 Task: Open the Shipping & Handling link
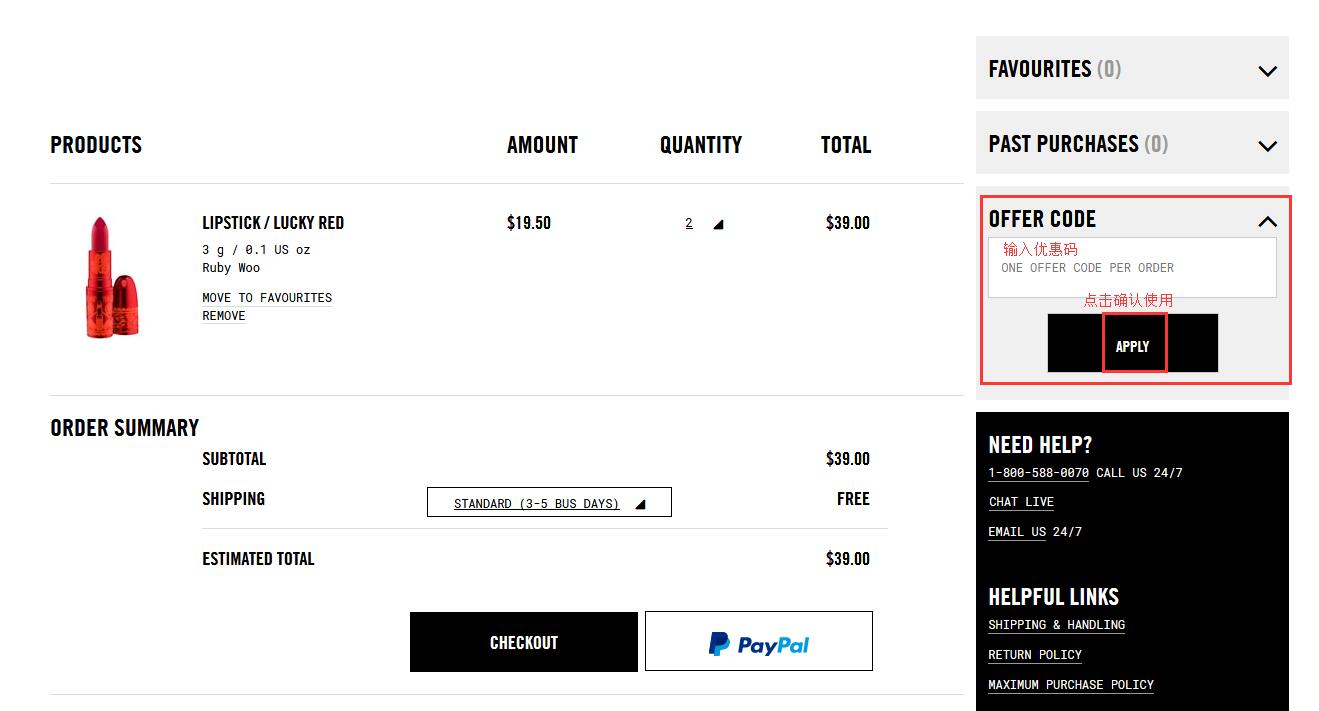(1056, 625)
